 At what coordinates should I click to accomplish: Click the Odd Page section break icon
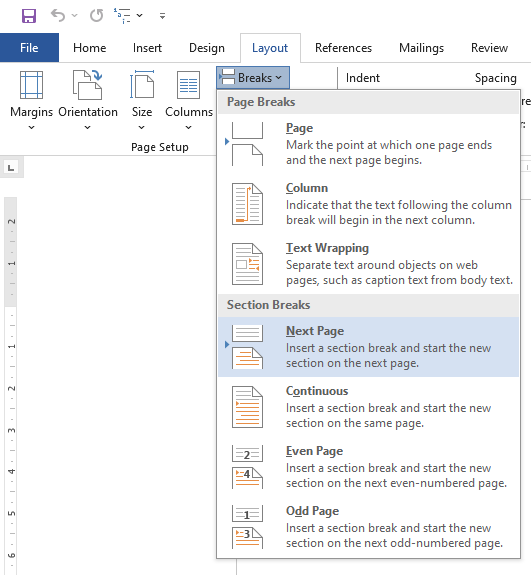[x=248, y=527]
